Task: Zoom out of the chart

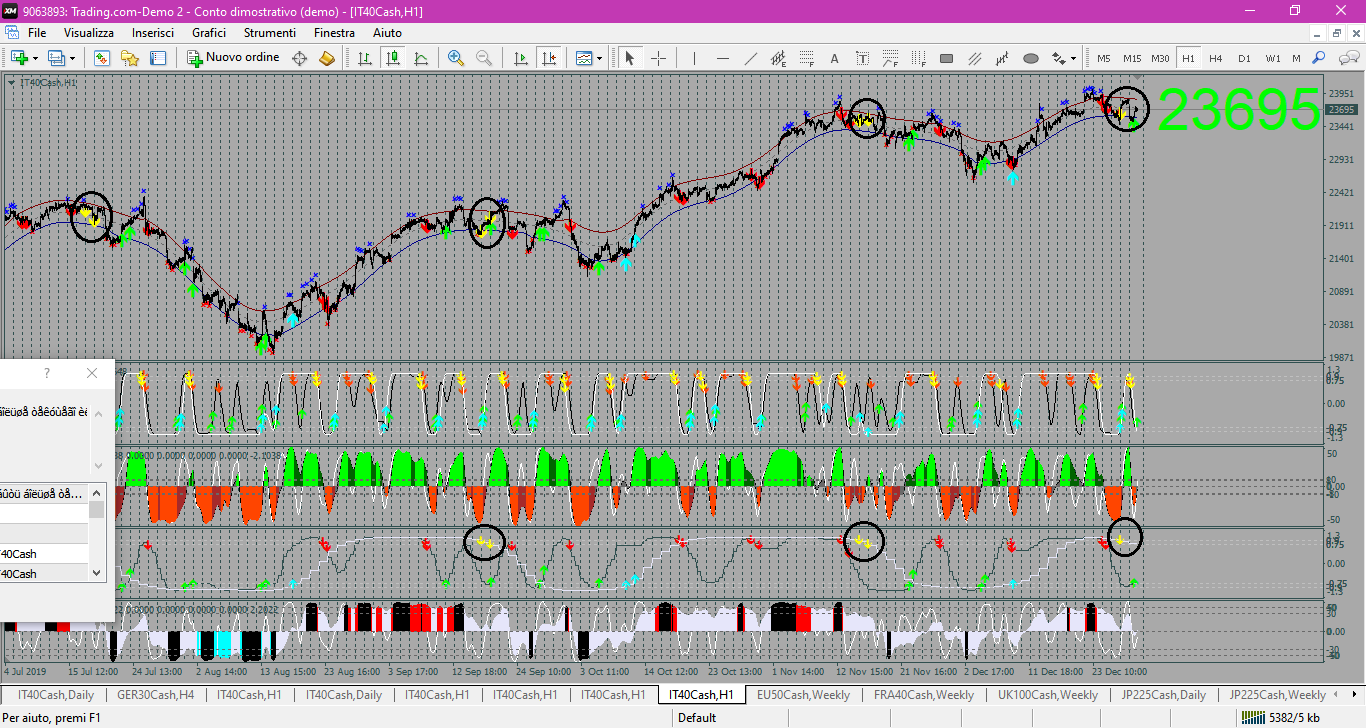Action: coord(484,58)
